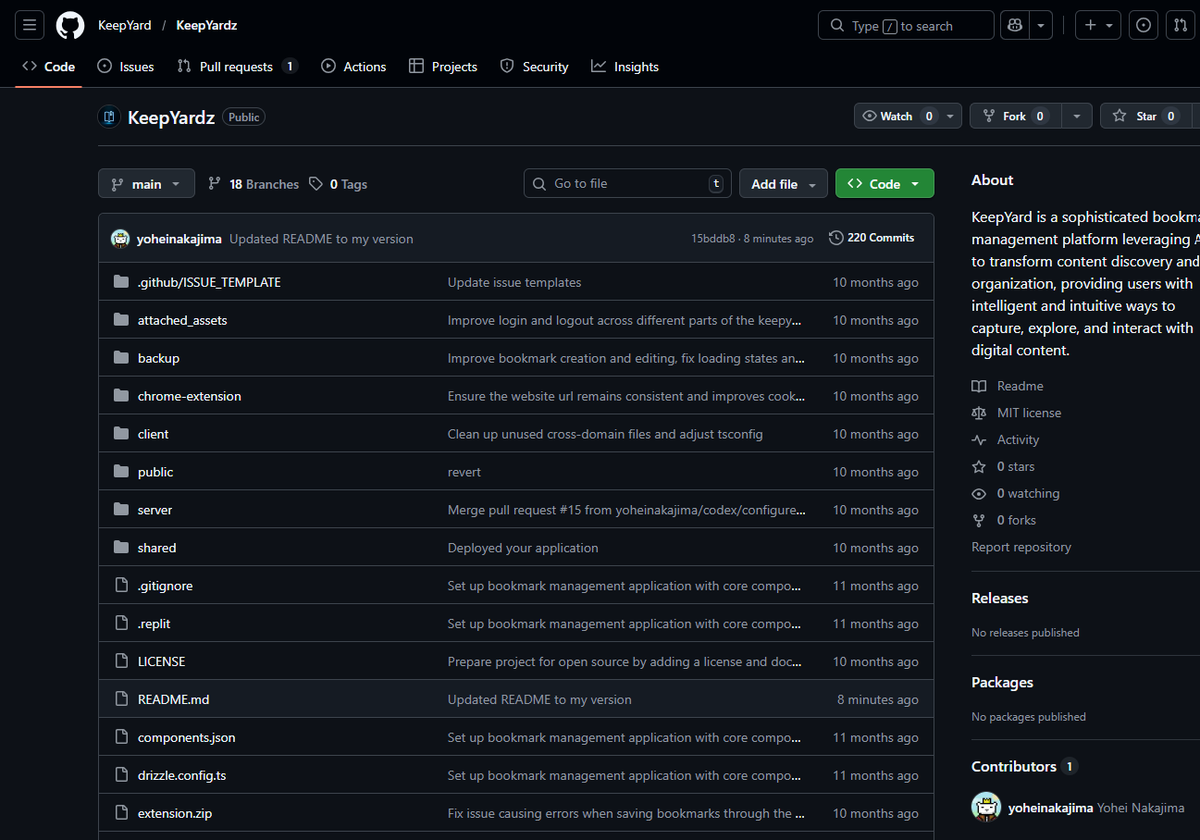
Task: Click the plus create-new icon
Action: click(1091, 25)
